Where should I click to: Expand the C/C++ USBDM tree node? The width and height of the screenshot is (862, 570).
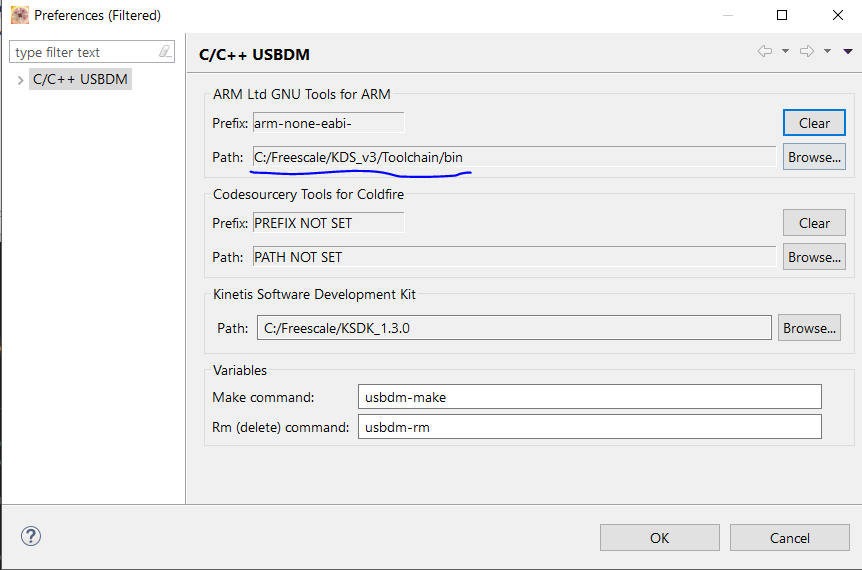(20, 79)
